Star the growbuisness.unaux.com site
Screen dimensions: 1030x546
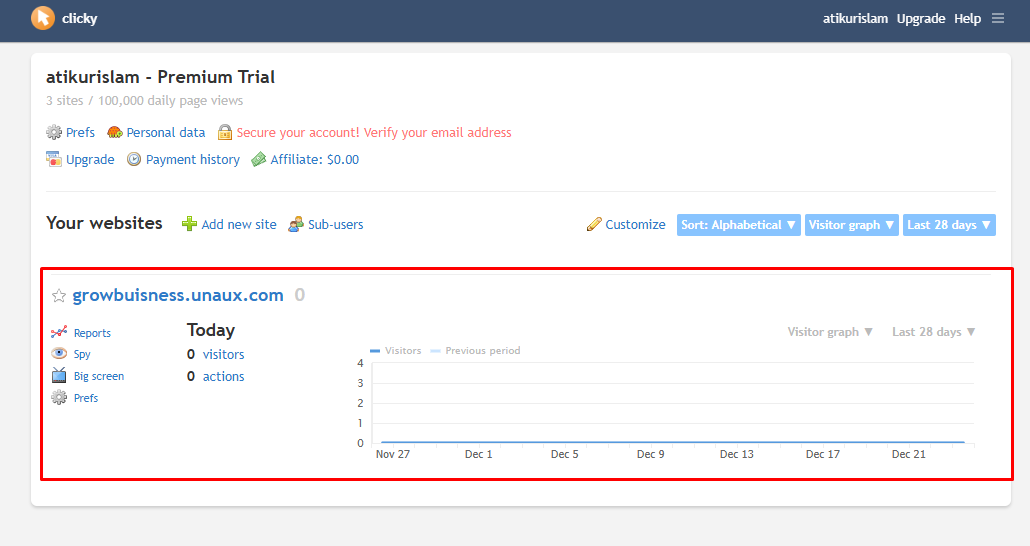59,296
